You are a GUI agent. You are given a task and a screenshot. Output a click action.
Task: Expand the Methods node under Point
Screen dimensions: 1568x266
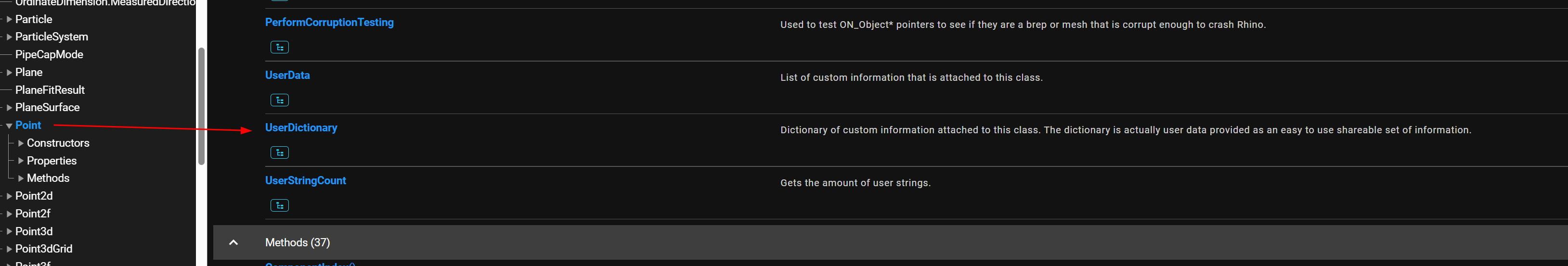tap(21, 178)
